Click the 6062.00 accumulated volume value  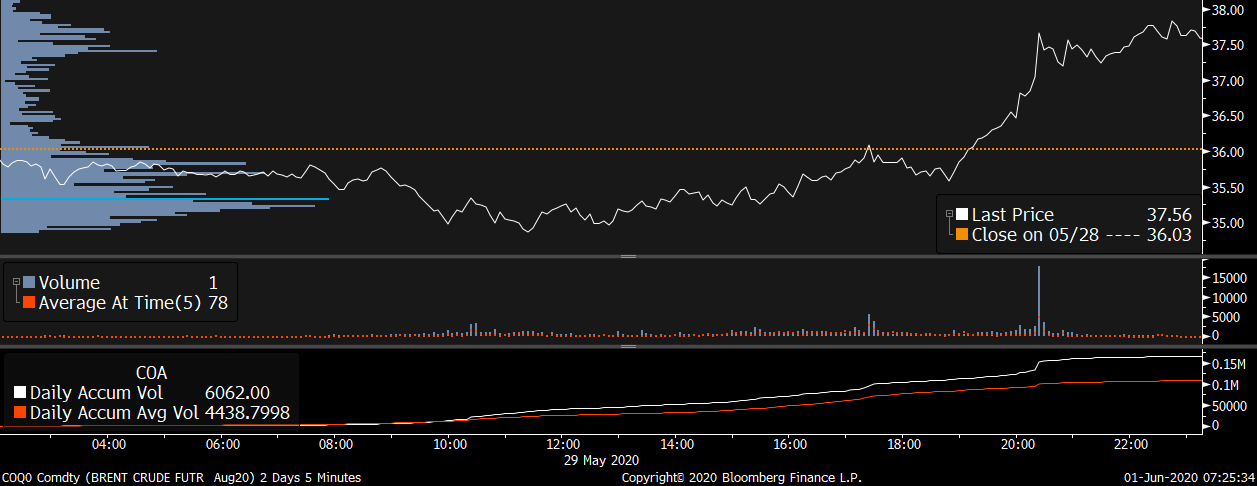pyautogui.click(x=237, y=392)
